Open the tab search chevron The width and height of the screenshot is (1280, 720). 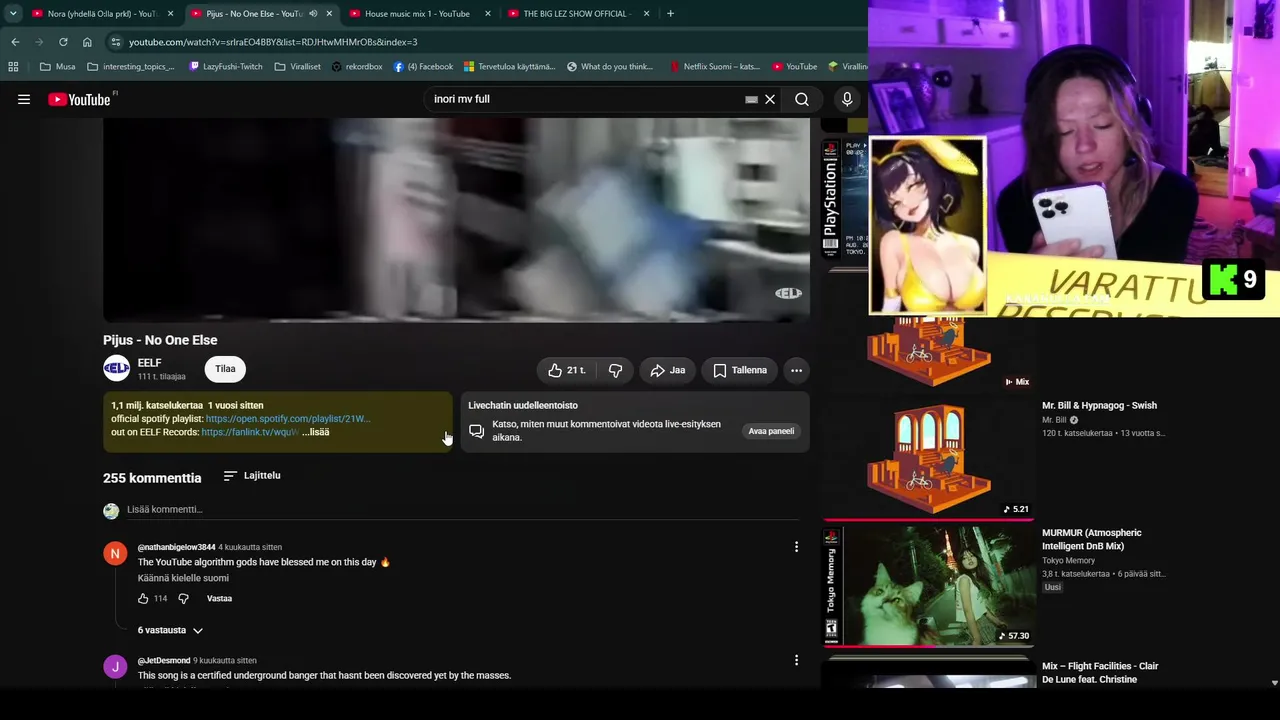click(13, 13)
